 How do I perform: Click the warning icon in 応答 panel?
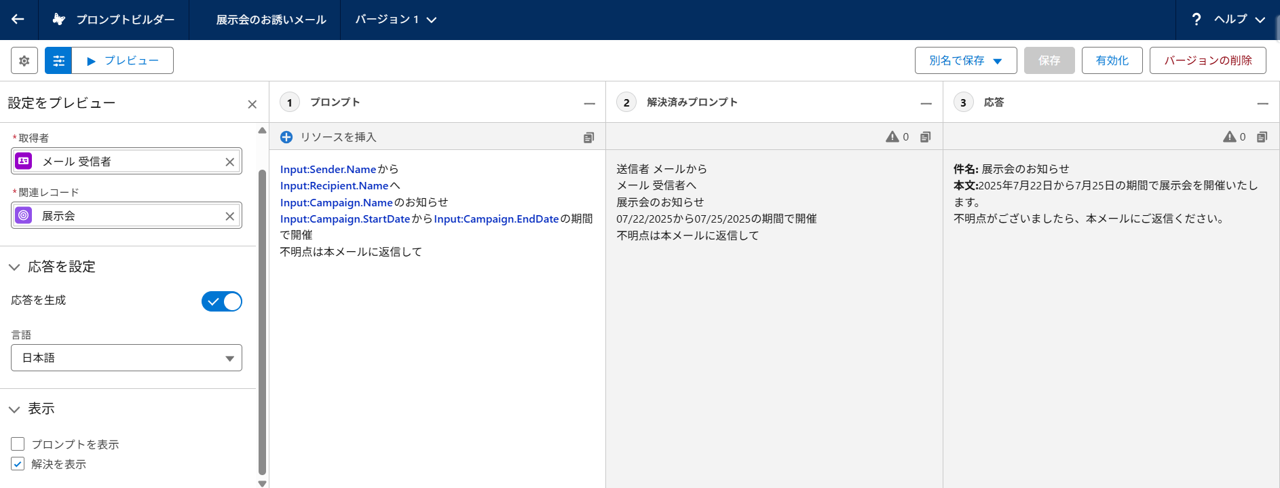1229,137
